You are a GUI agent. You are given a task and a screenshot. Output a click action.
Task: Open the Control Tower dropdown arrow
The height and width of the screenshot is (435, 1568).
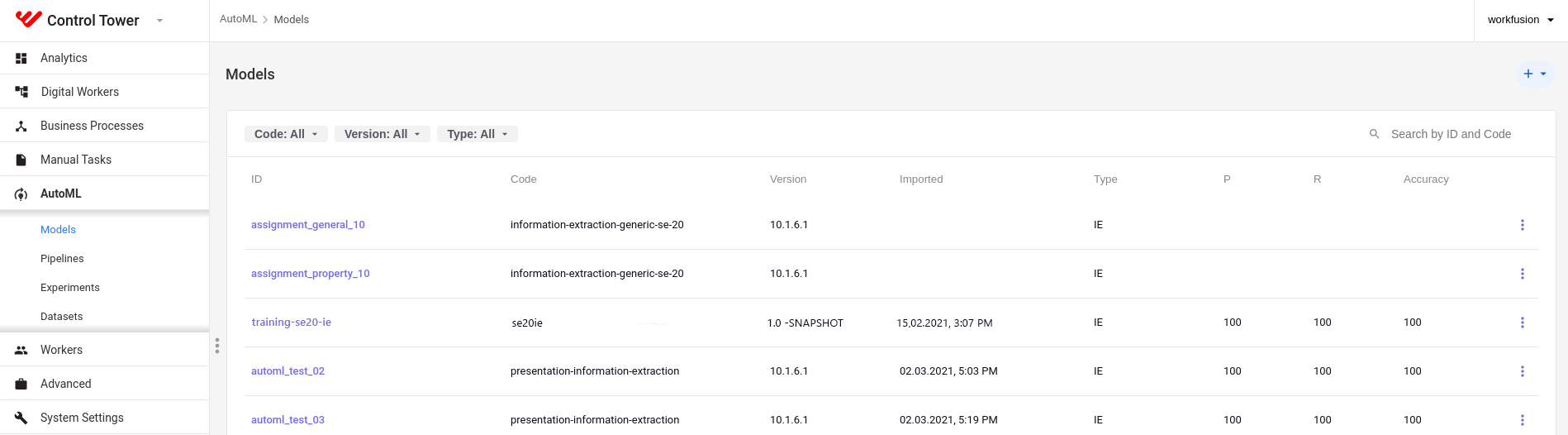pos(159,21)
